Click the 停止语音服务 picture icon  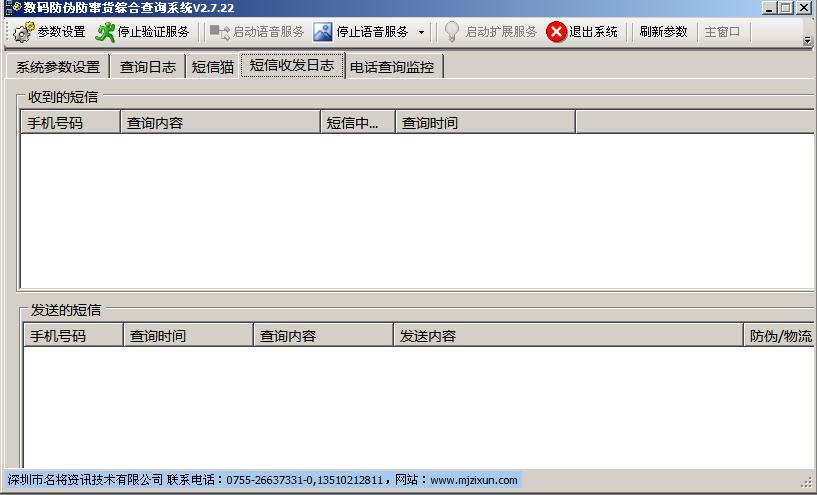323,32
